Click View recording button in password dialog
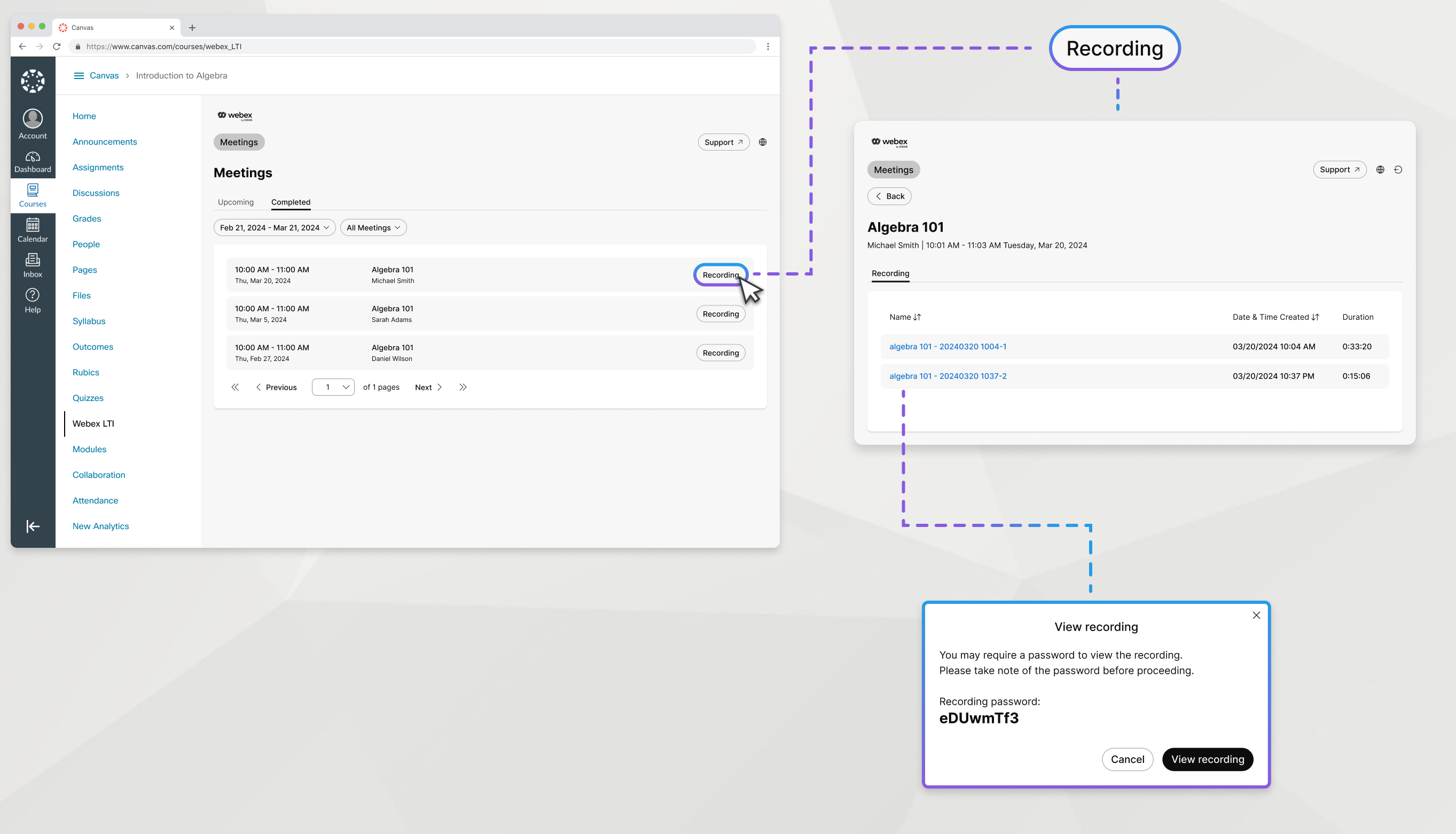 pos(1207,759)
